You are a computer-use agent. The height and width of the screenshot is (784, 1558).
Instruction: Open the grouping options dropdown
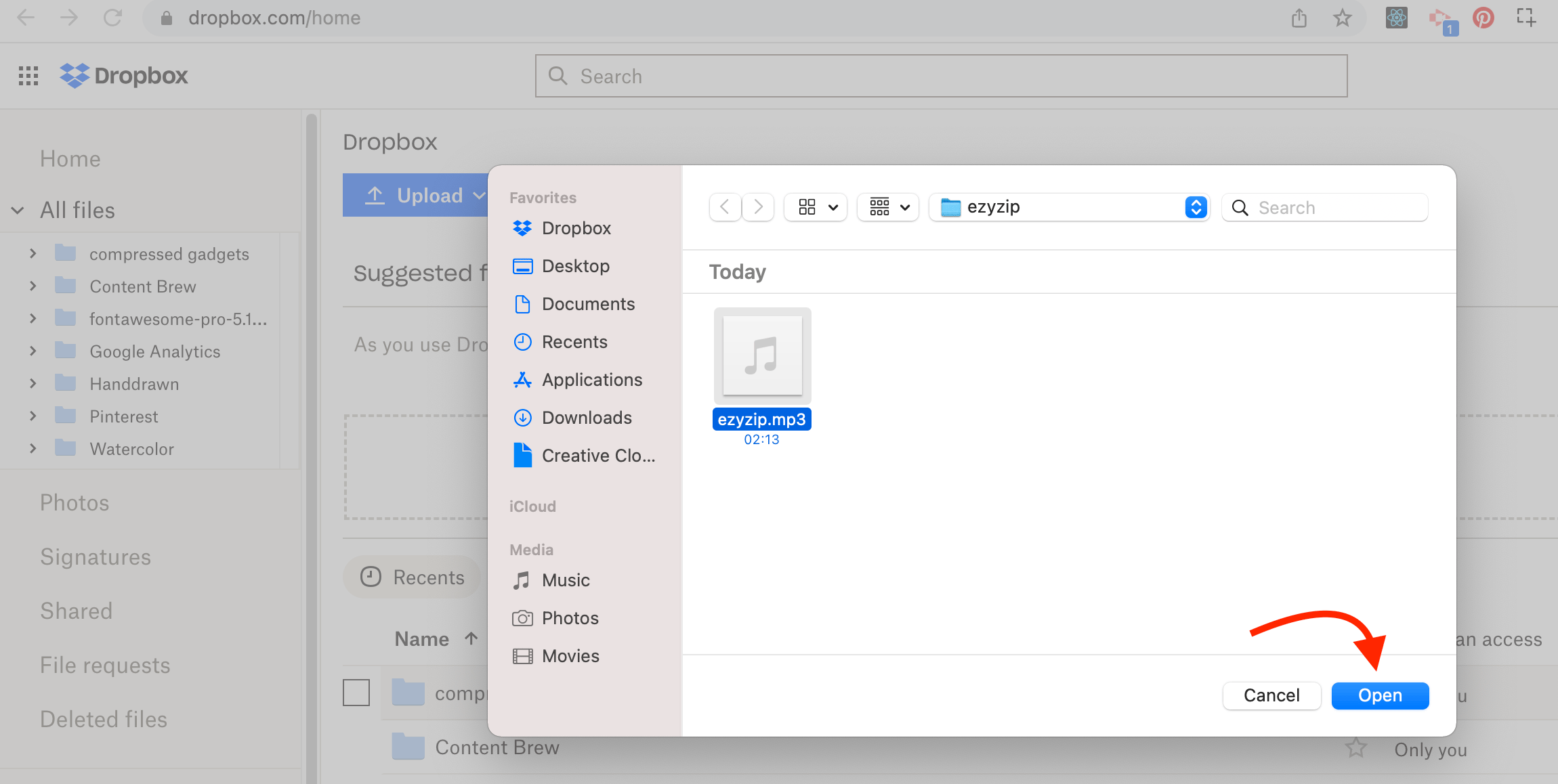pyautogui.click(x=888, y=207)
